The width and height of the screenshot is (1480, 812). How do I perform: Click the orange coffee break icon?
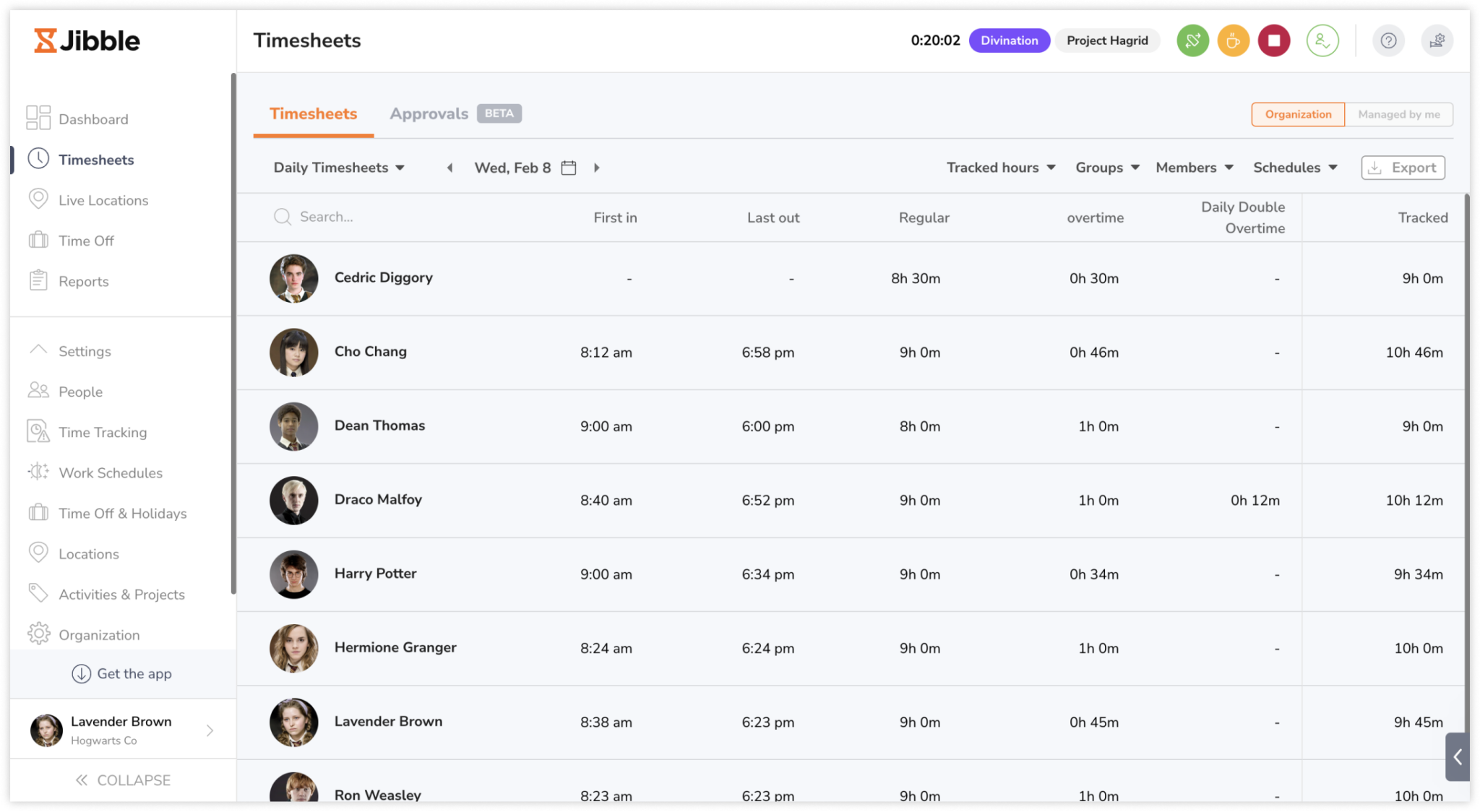click(x=1233, y=40)
